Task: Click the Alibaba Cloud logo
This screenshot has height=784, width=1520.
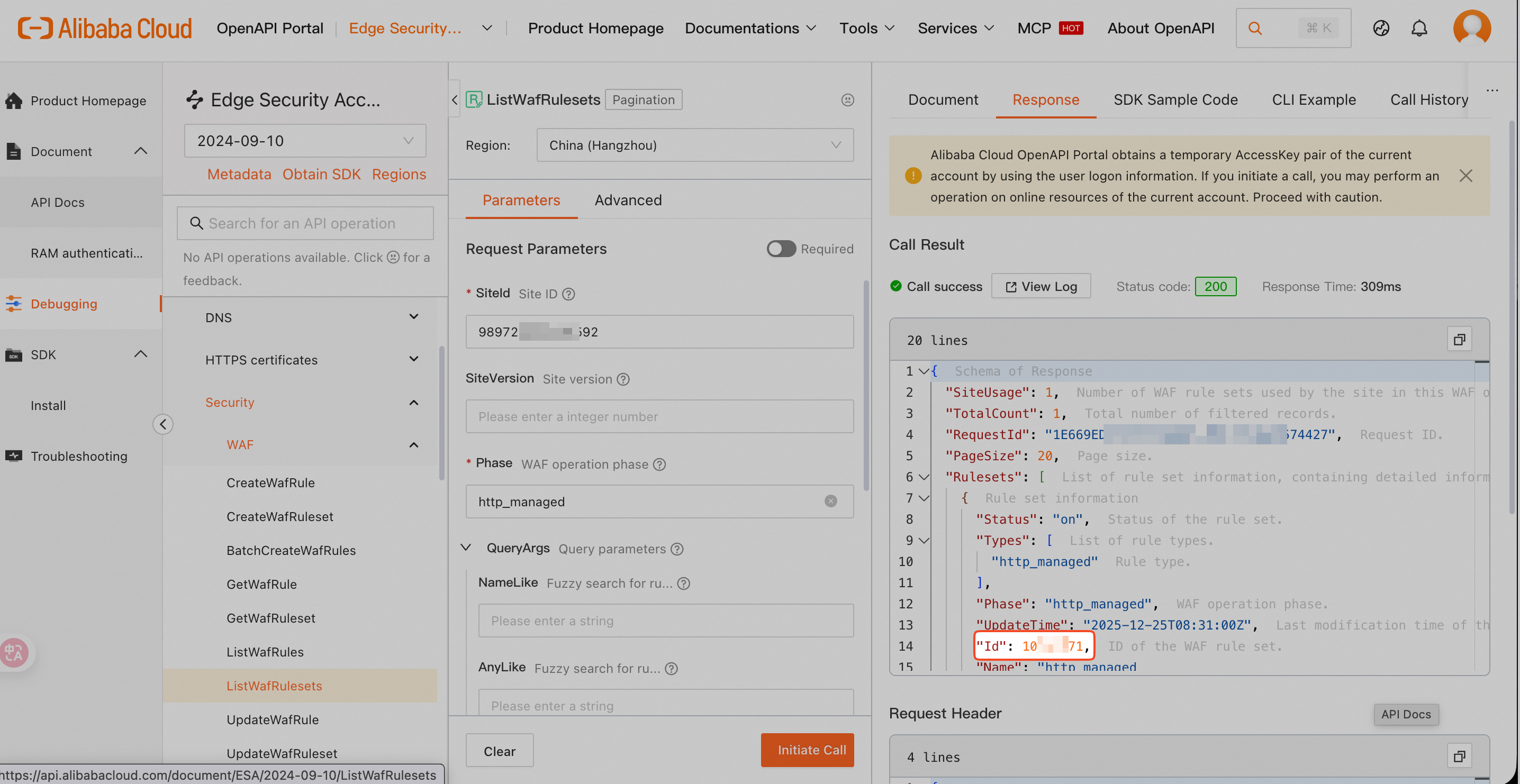Action: (104, 28)
